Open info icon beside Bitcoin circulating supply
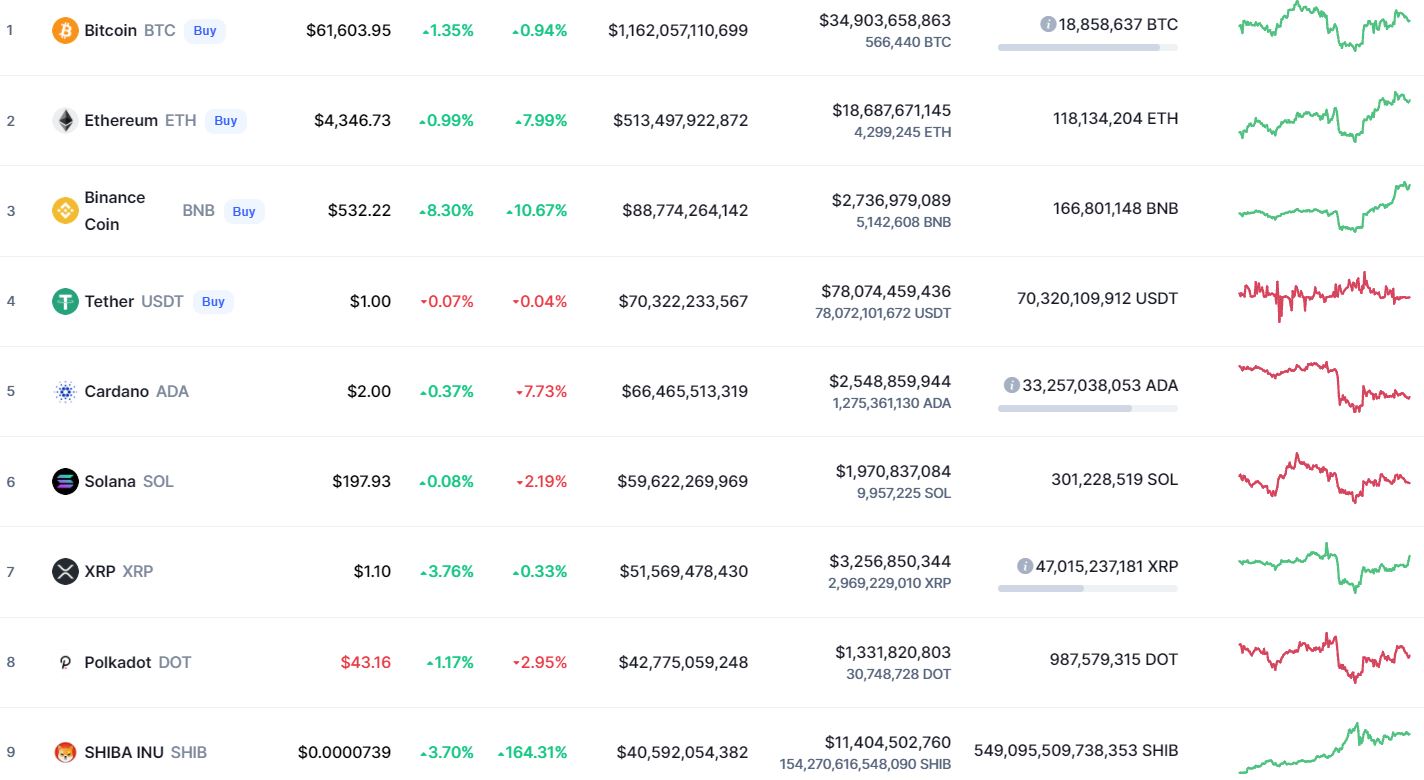This screenshot has width=1424, height=780. [1048, 24]
